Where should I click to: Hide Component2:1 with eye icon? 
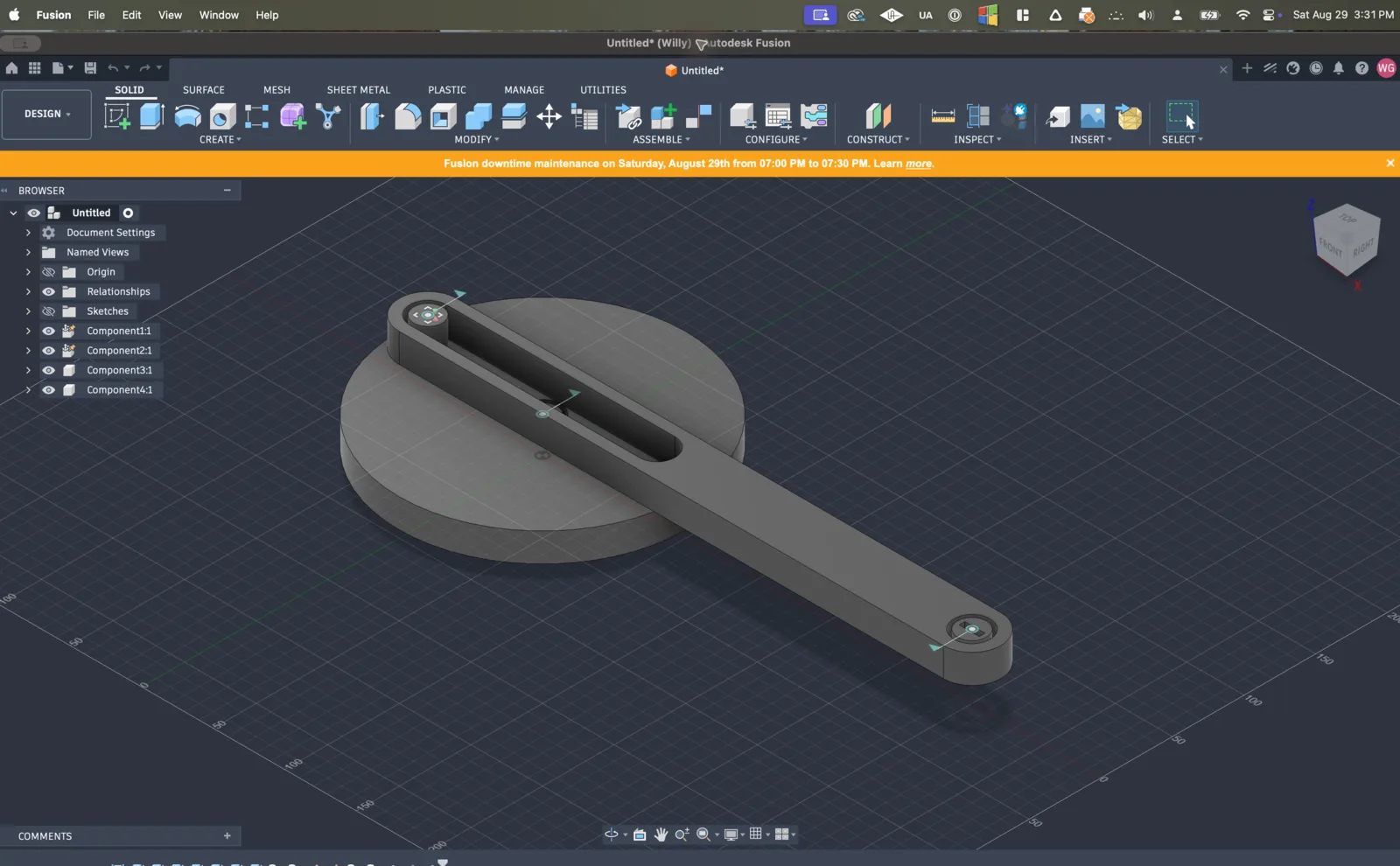point(48,351)
